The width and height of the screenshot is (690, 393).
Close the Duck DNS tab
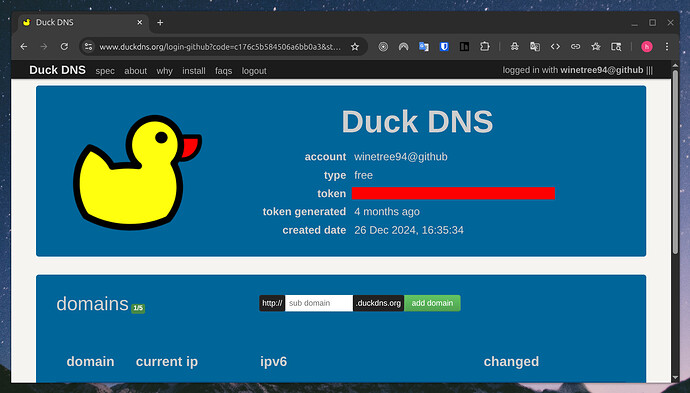(139, 22)
